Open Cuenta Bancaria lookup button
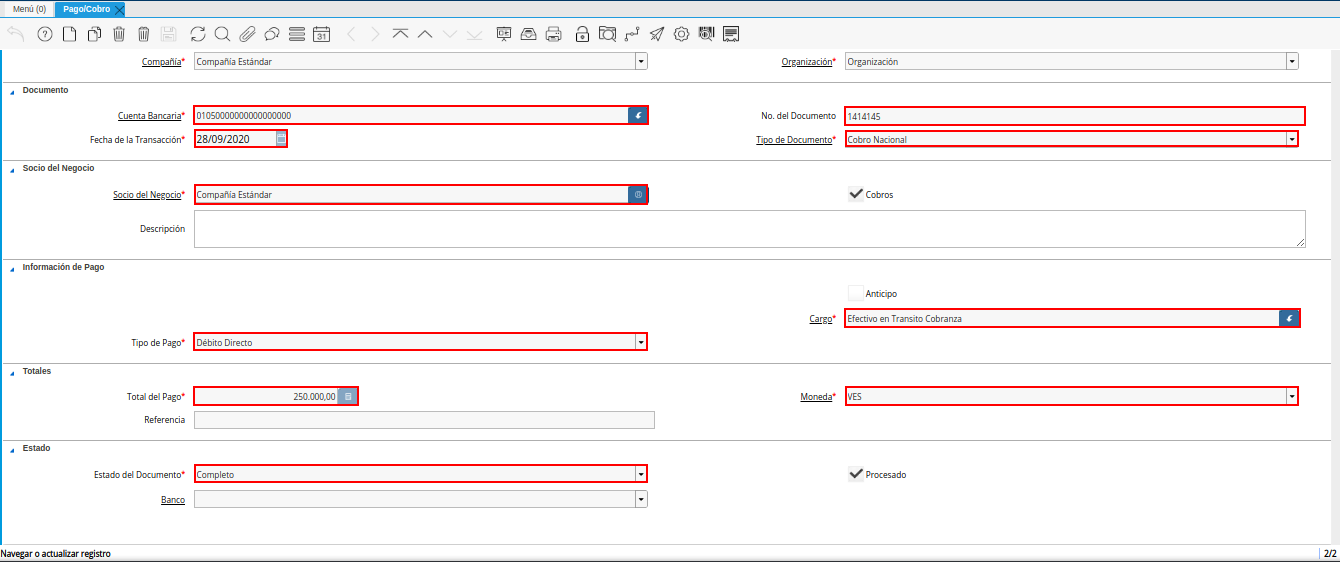This screenshot has height=562, width=1340. (638, 115)
